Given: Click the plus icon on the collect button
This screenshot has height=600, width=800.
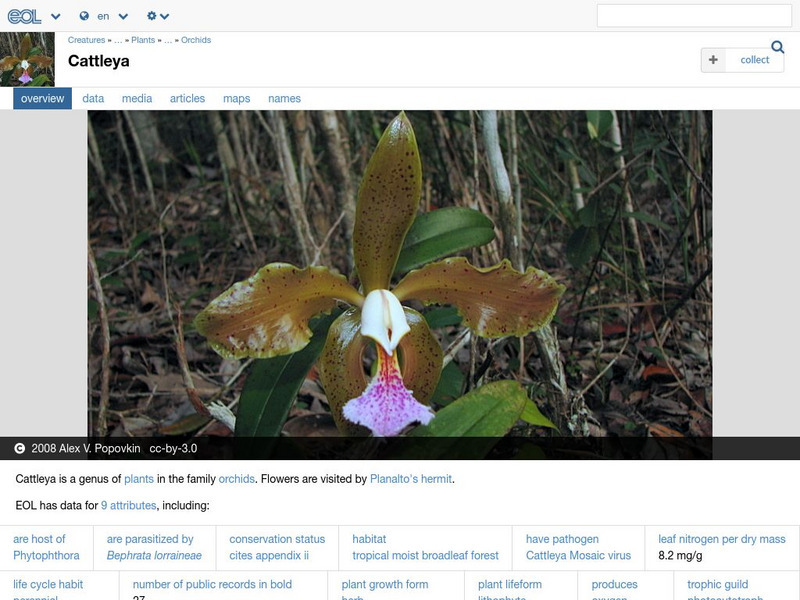Looking at the screenshot, I should (x=712, y=60).
